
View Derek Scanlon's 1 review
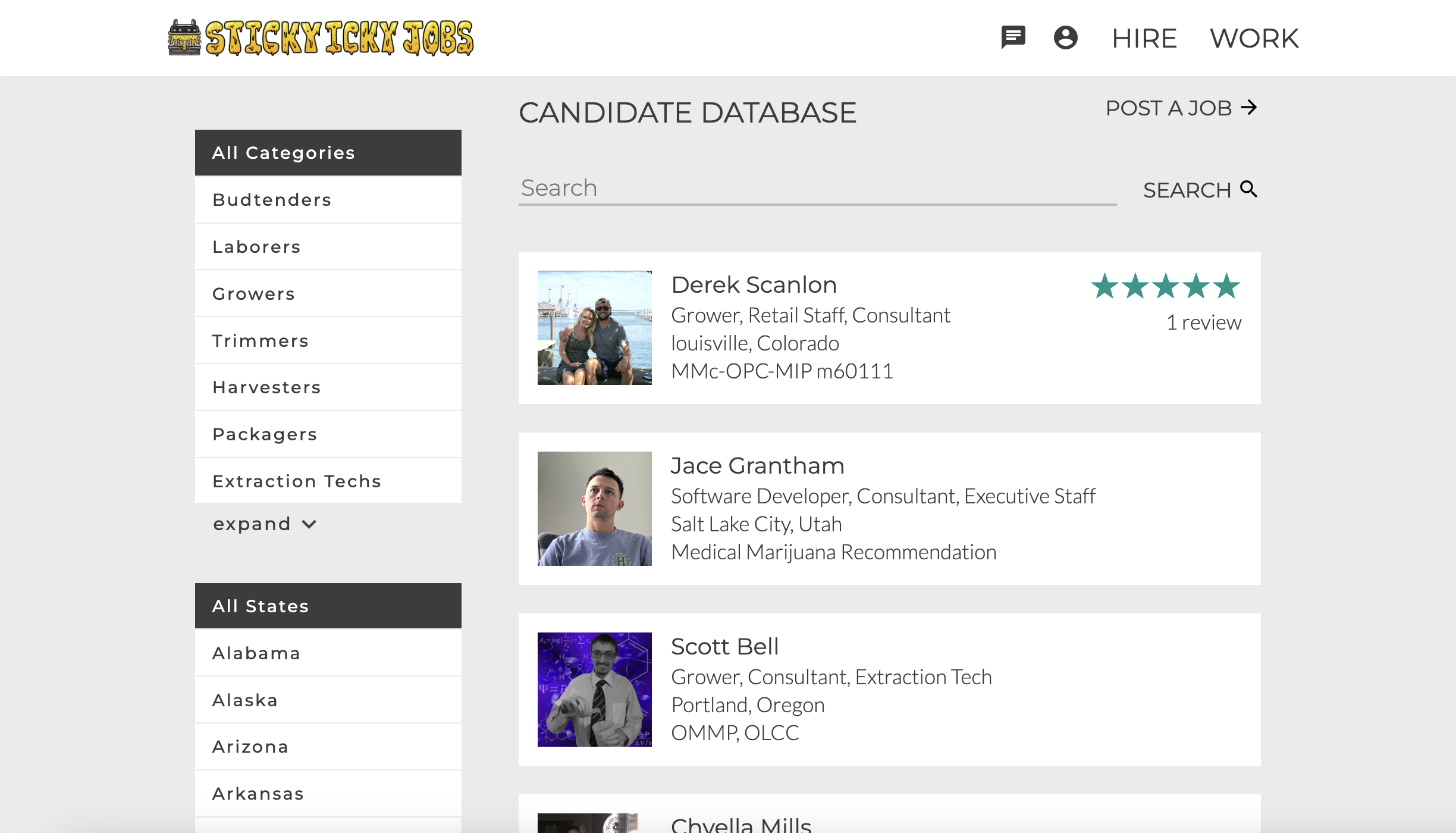point(1203,322)
